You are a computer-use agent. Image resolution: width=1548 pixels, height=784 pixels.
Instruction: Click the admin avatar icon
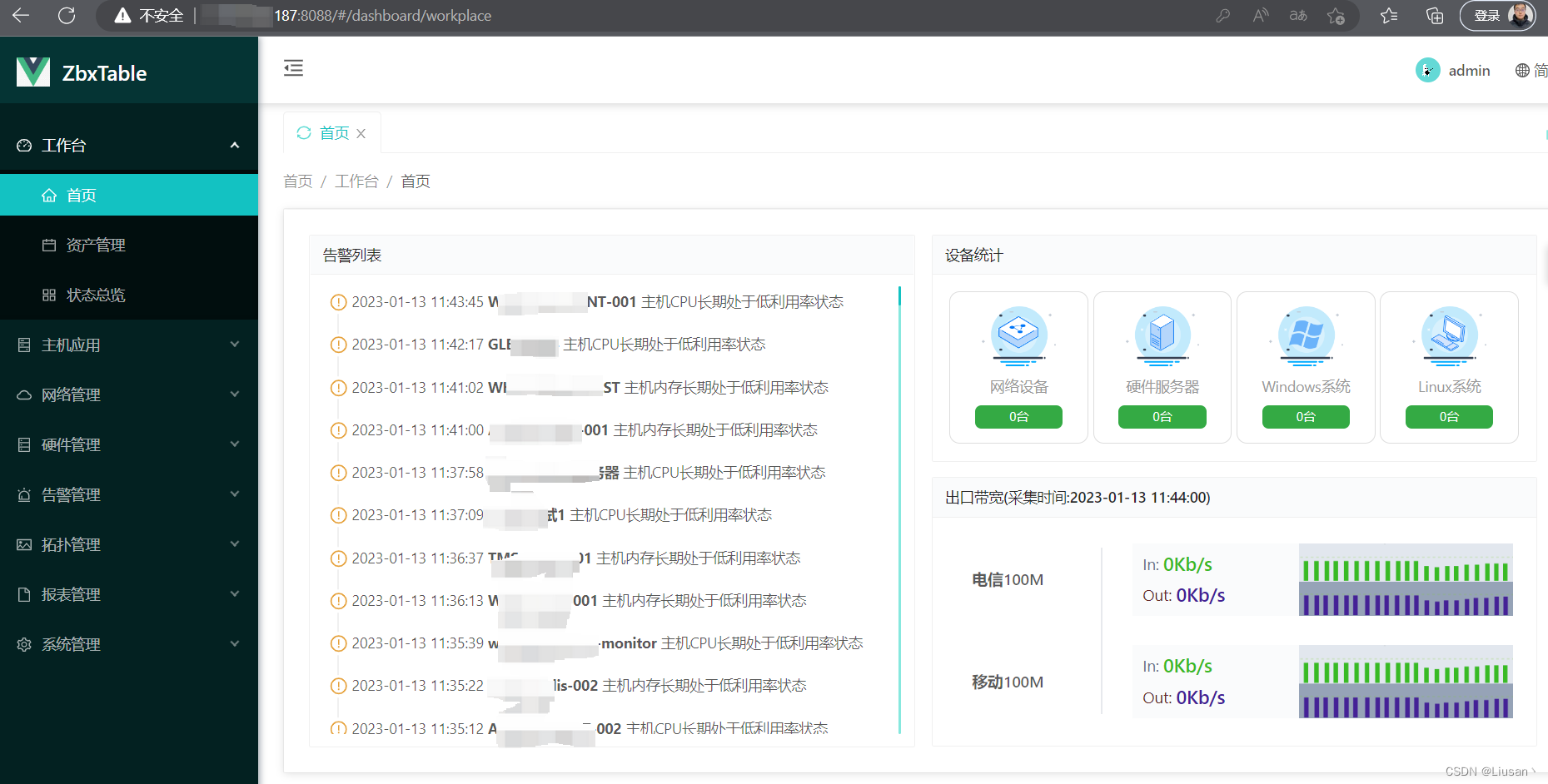(x=1428, y=70)
